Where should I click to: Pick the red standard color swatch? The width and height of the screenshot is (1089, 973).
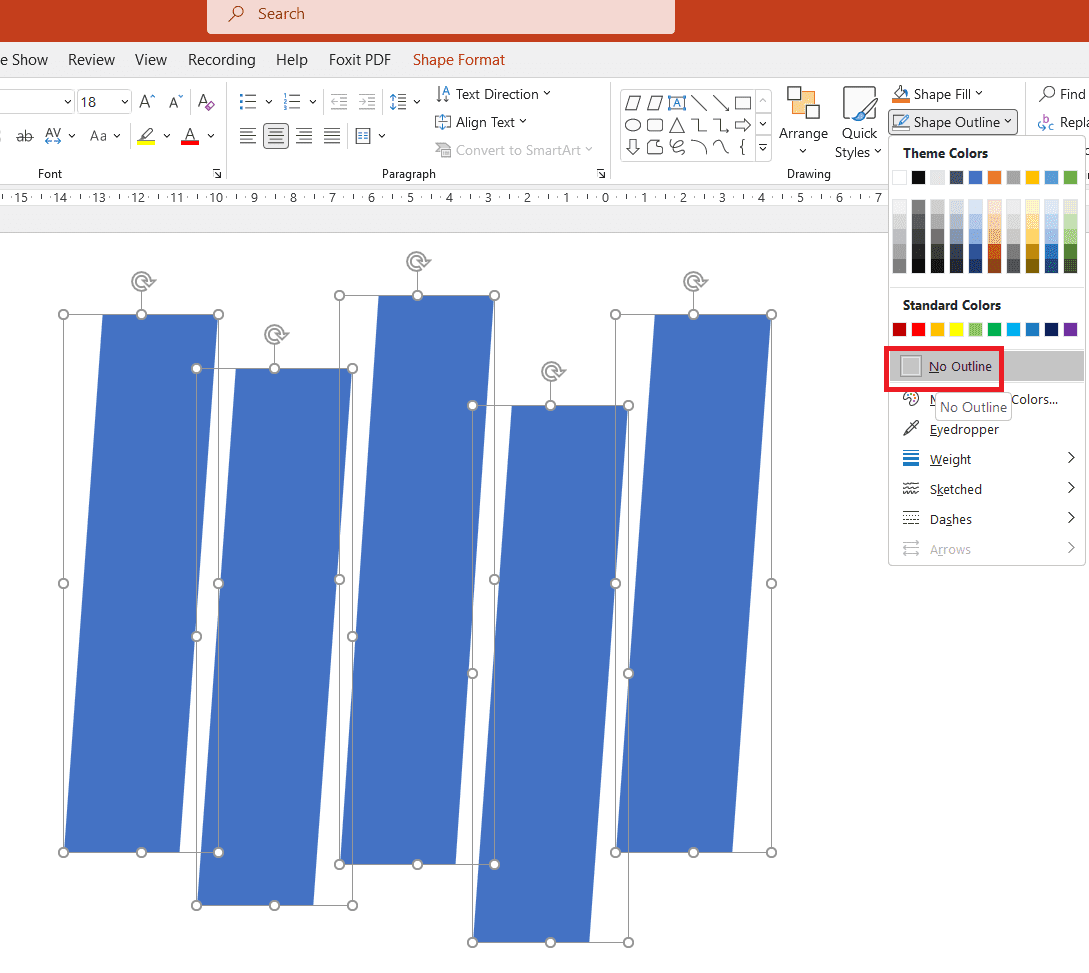coord(918,329)
